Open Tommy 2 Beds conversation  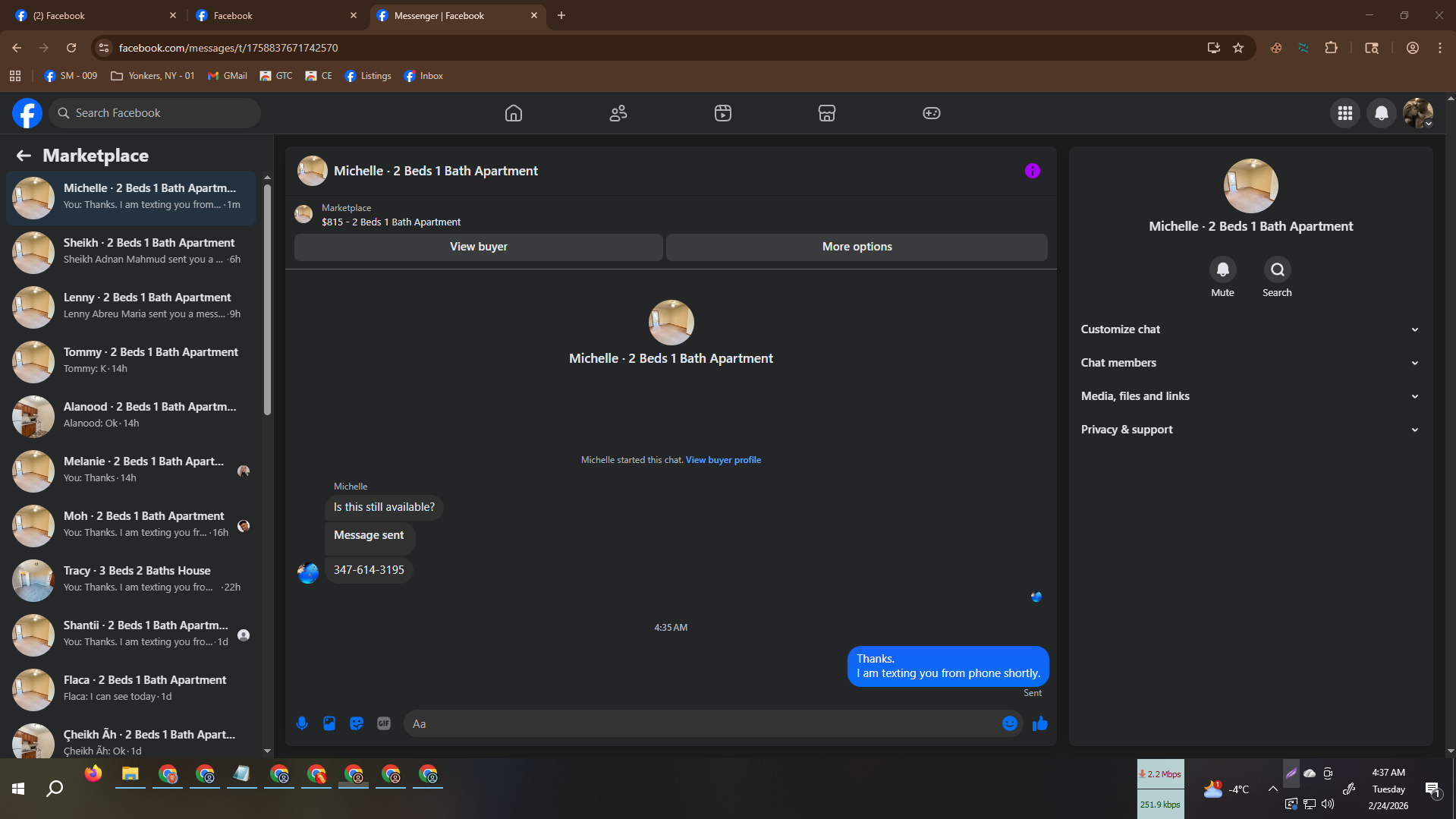coord(131,362)
